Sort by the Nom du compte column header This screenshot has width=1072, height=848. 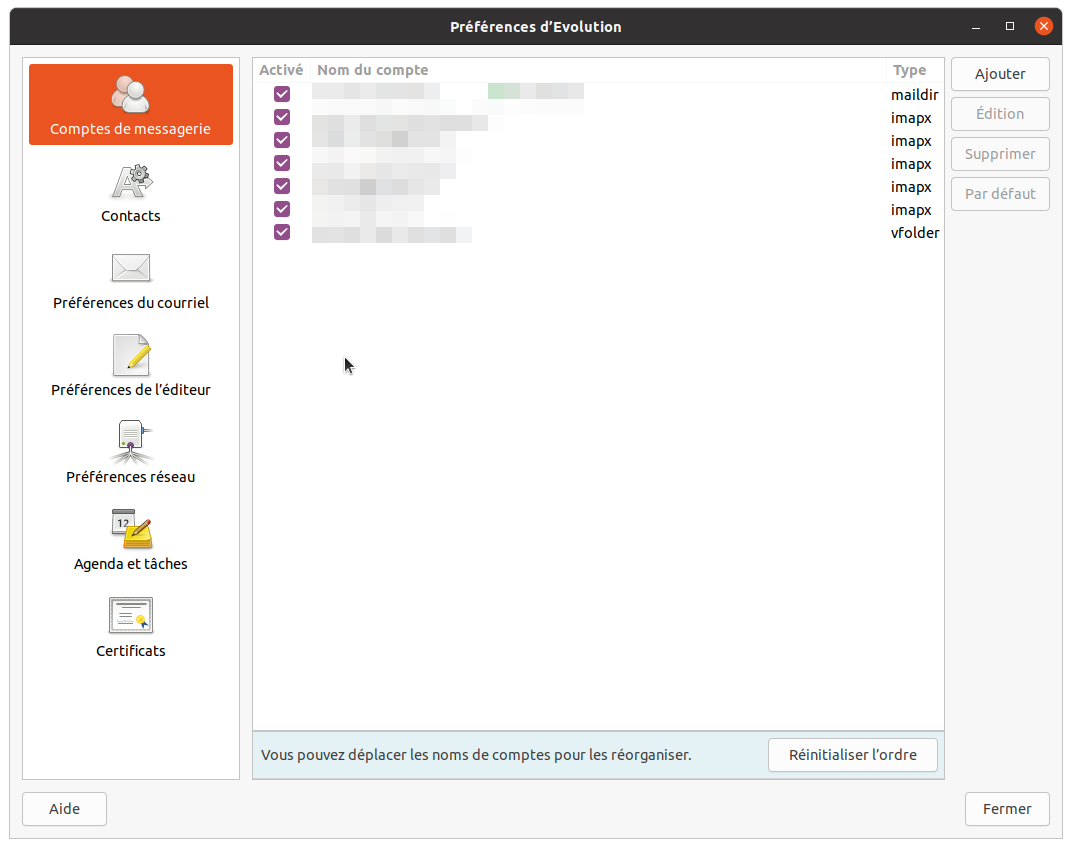(x=598, y=70)
